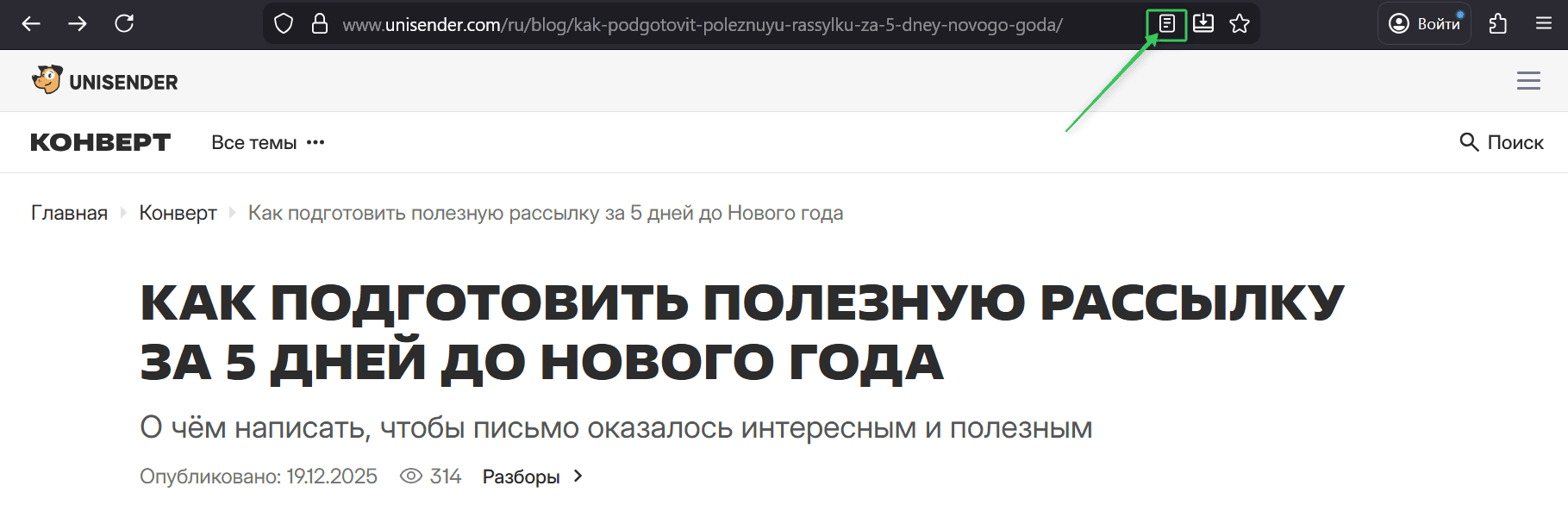Go to Главная breadcrumb
The image size is (1568, 517).
coord(70,213)
